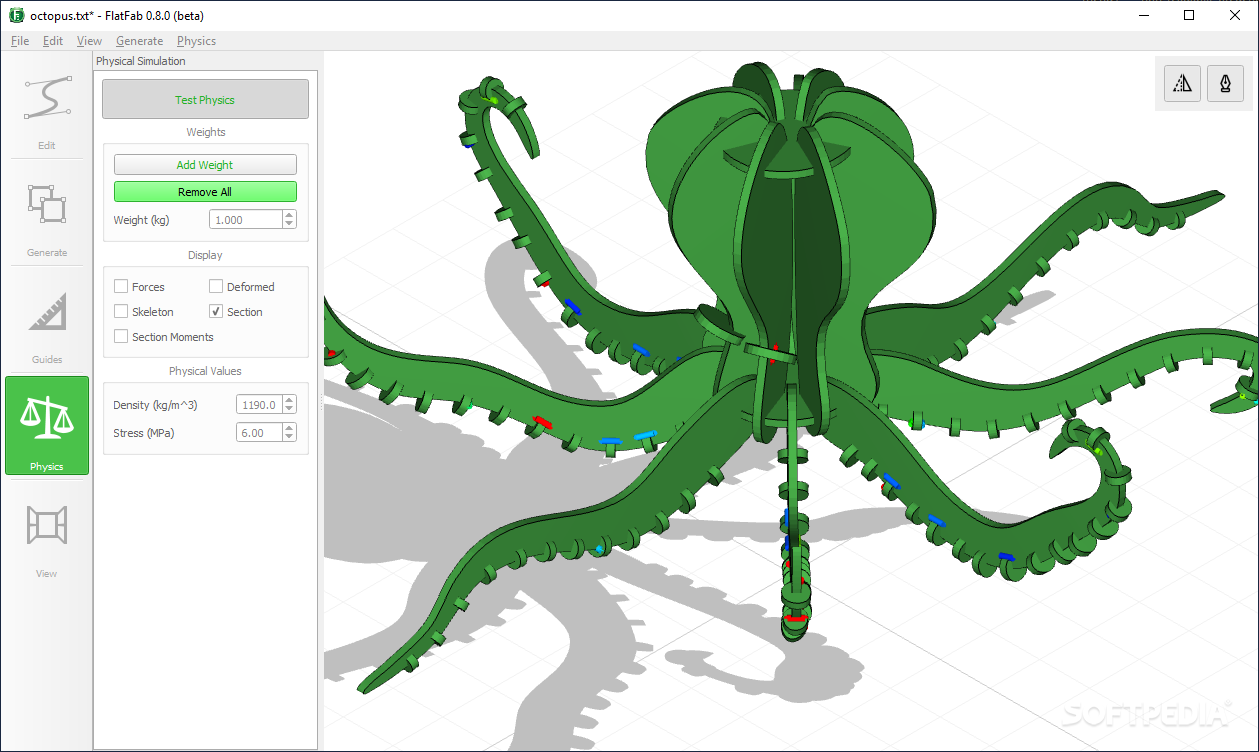Switch to the Edit mode icon
1259x752 pixels.
click(46, 99)
